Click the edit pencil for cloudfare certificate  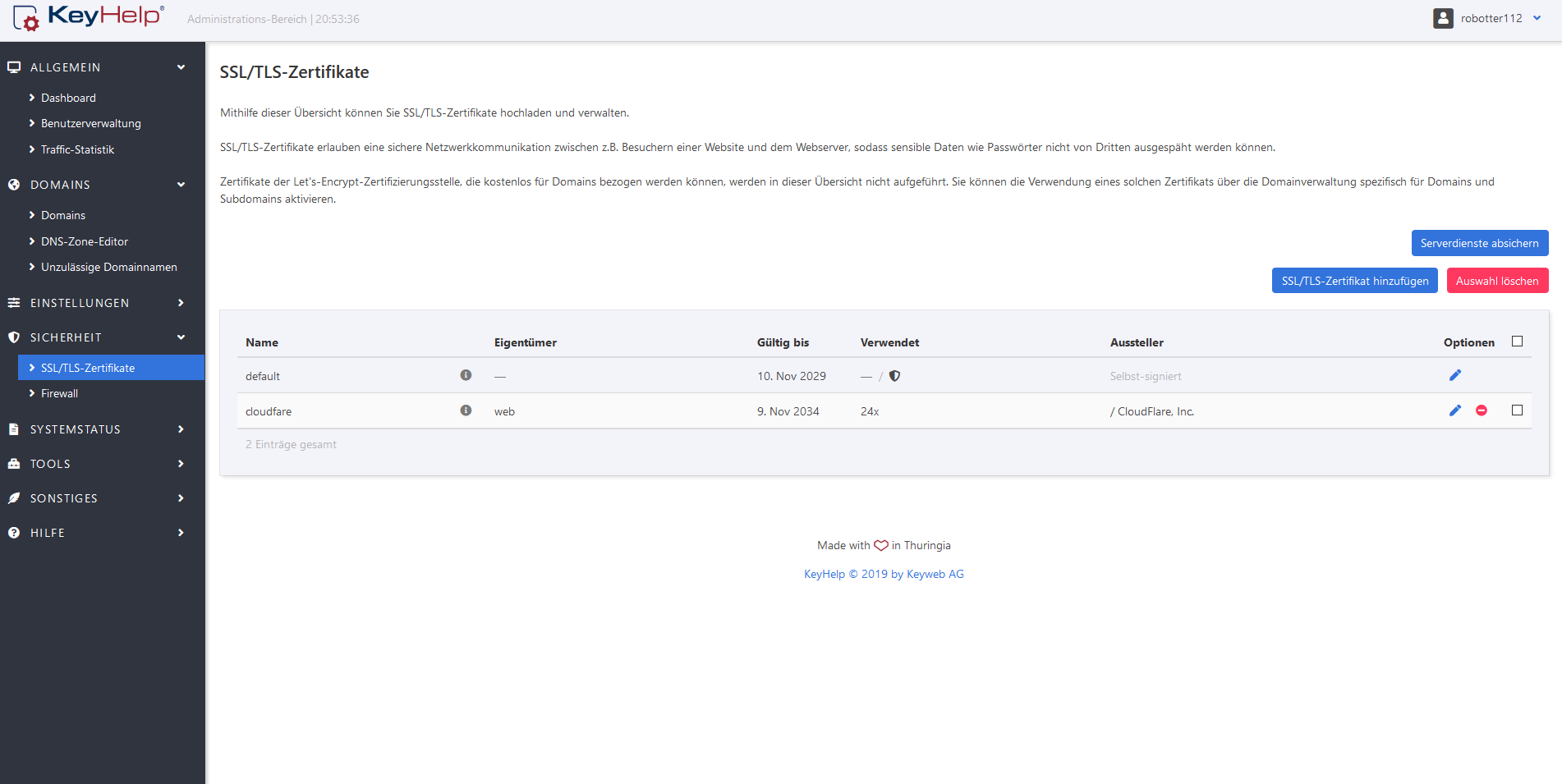coord(1454,410)
